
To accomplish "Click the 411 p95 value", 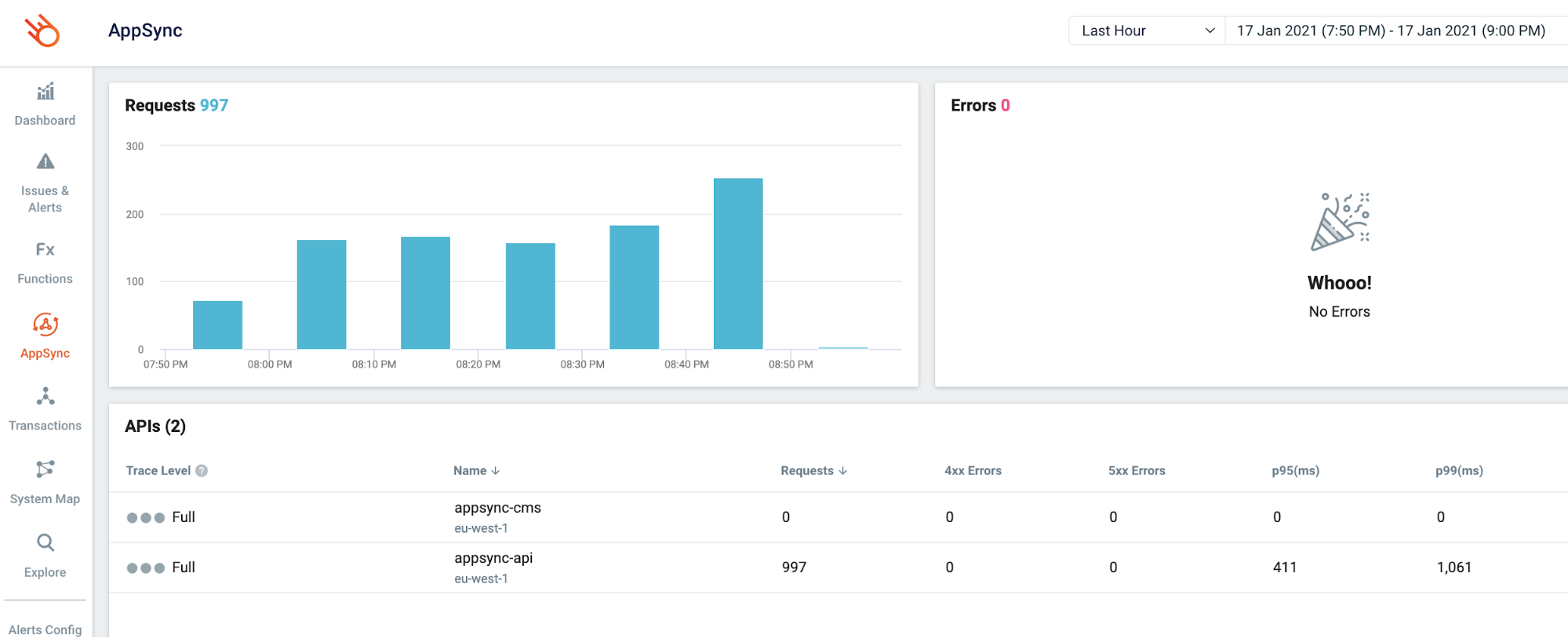I will [1285, 567].
